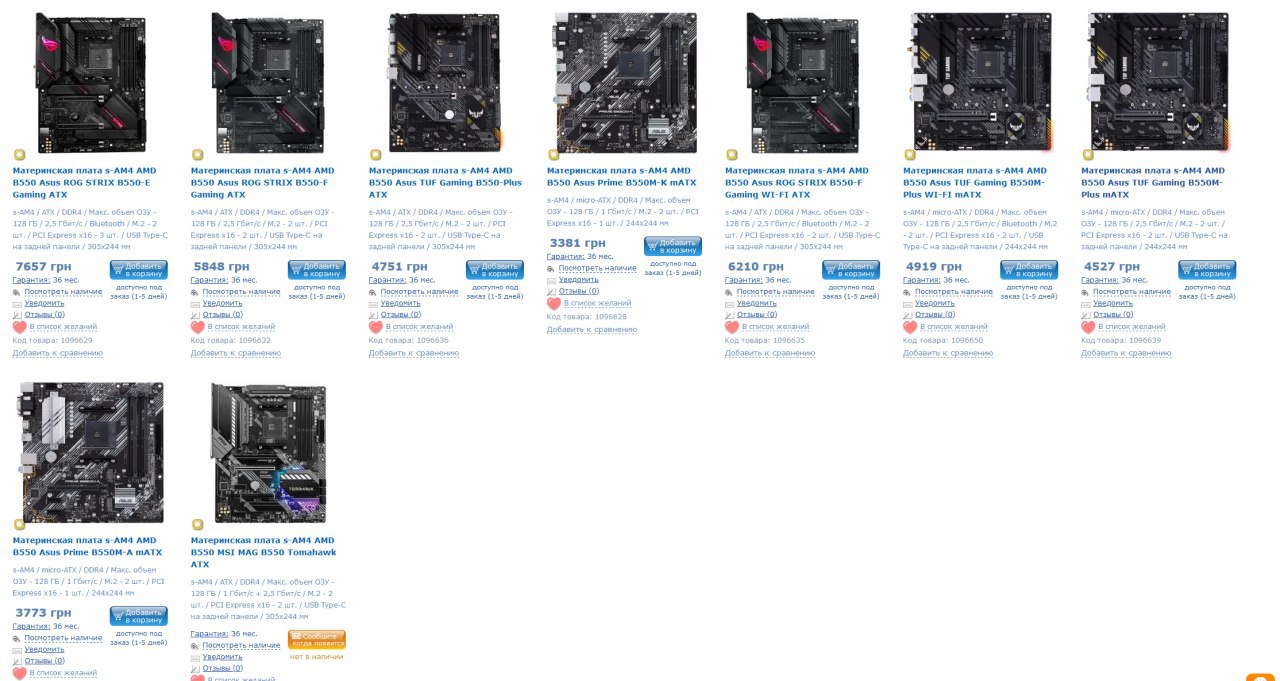1280x681 pixels.
Task: Click gold badge icon under ROG STRIX B550-E image
Action: 19,155
